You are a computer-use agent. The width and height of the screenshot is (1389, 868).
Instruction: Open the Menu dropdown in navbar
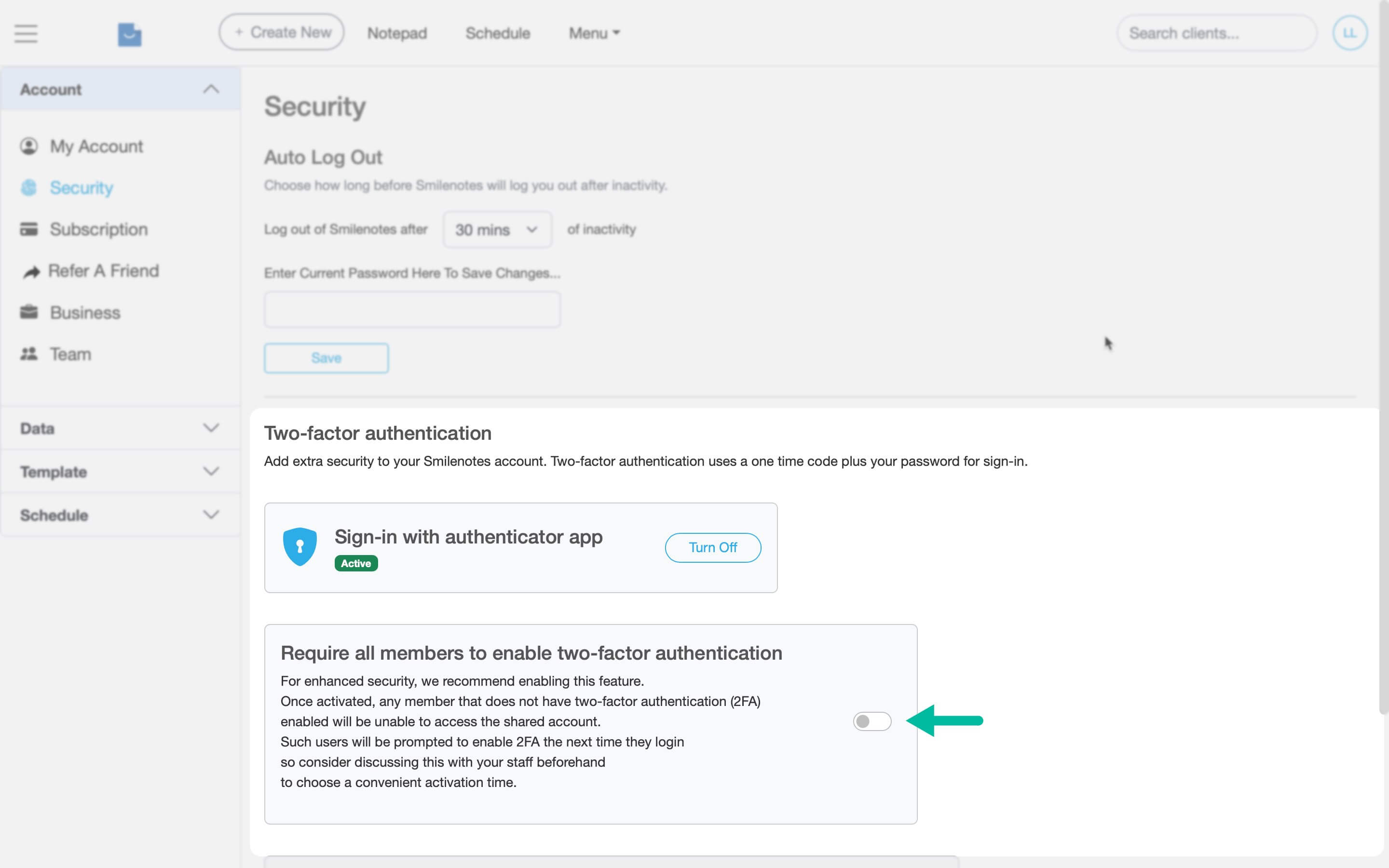(x=594, y=33)
